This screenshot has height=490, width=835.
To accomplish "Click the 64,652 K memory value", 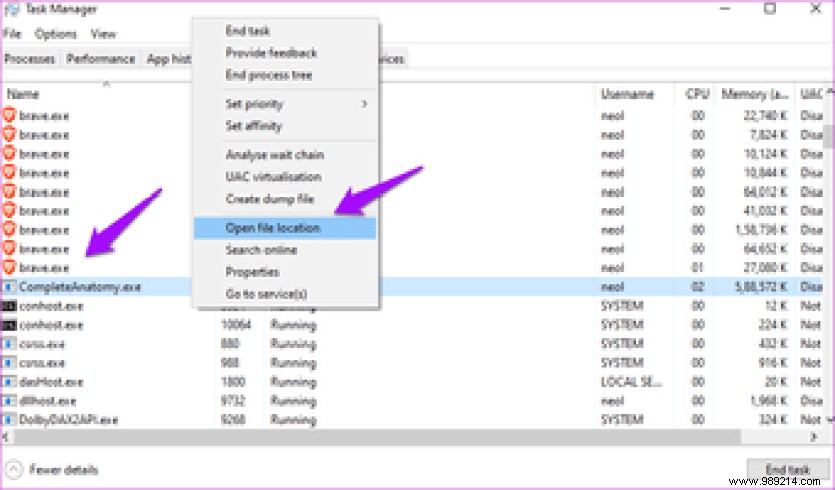I will (x=766, y=249).
